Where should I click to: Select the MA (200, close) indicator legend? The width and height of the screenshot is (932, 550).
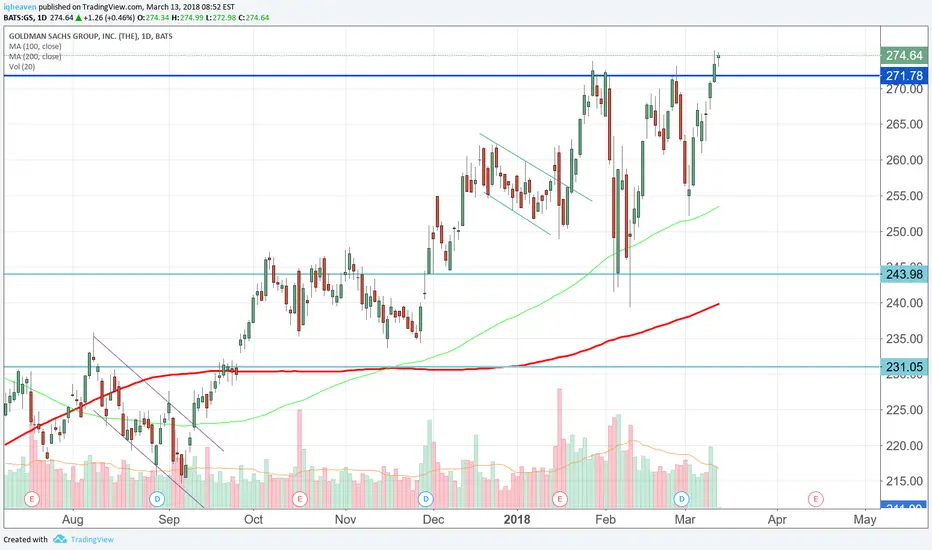pyautogui.click(x=35, y=56)
